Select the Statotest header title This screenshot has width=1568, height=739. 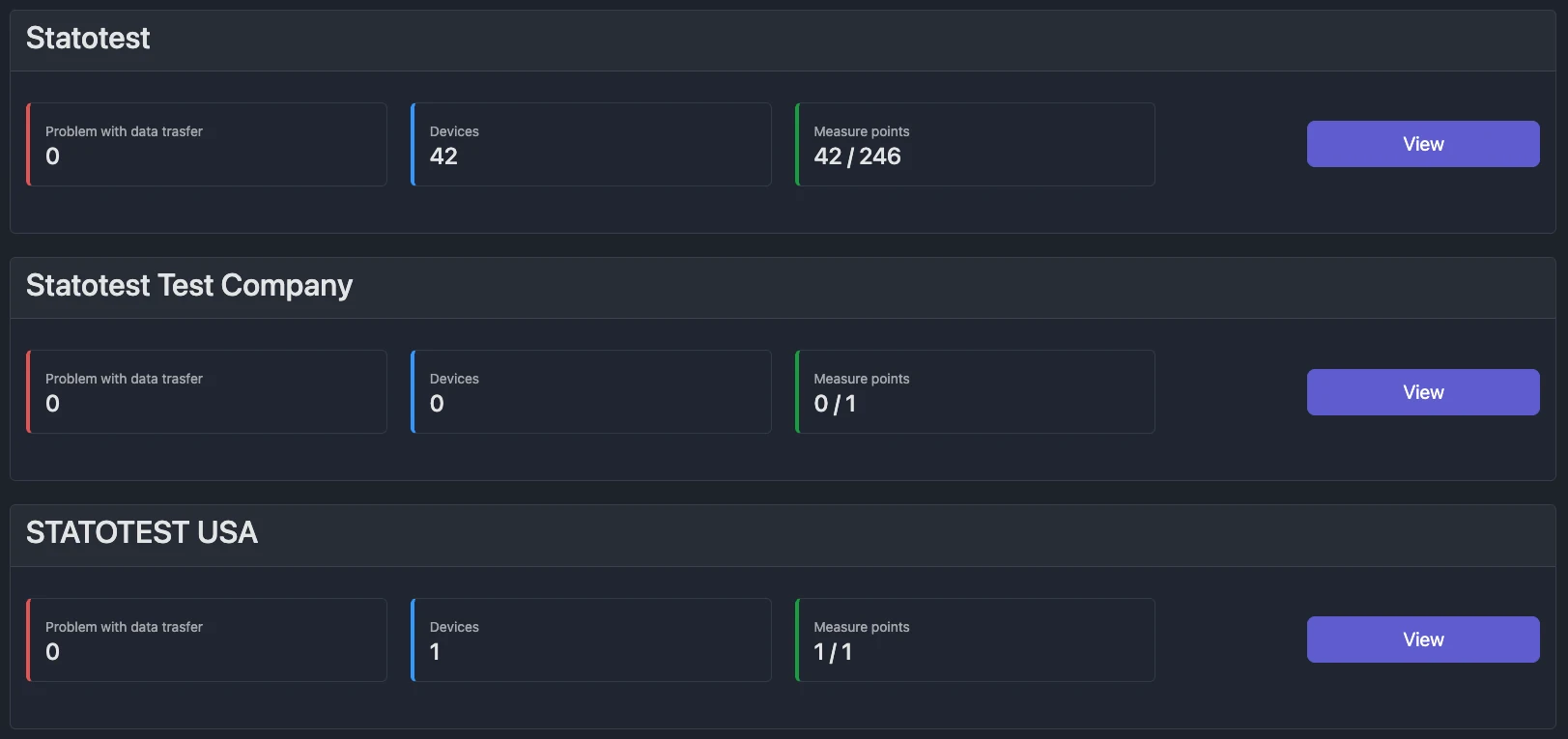(x=87, y=38)
